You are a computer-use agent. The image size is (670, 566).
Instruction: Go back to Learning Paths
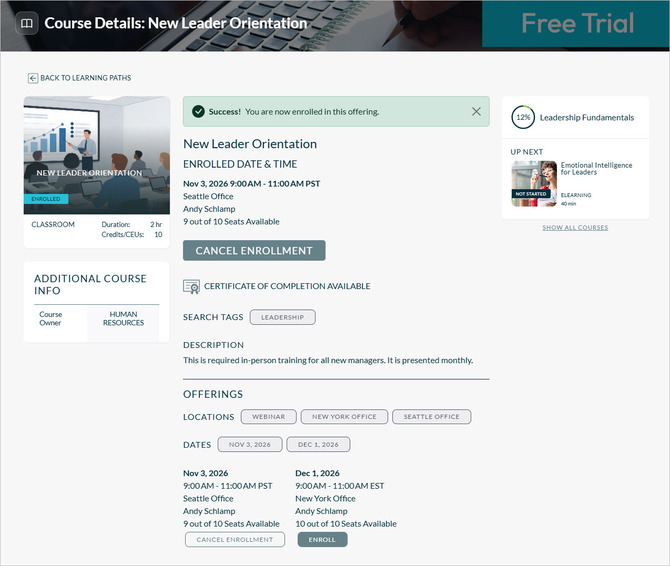(80, 78)
